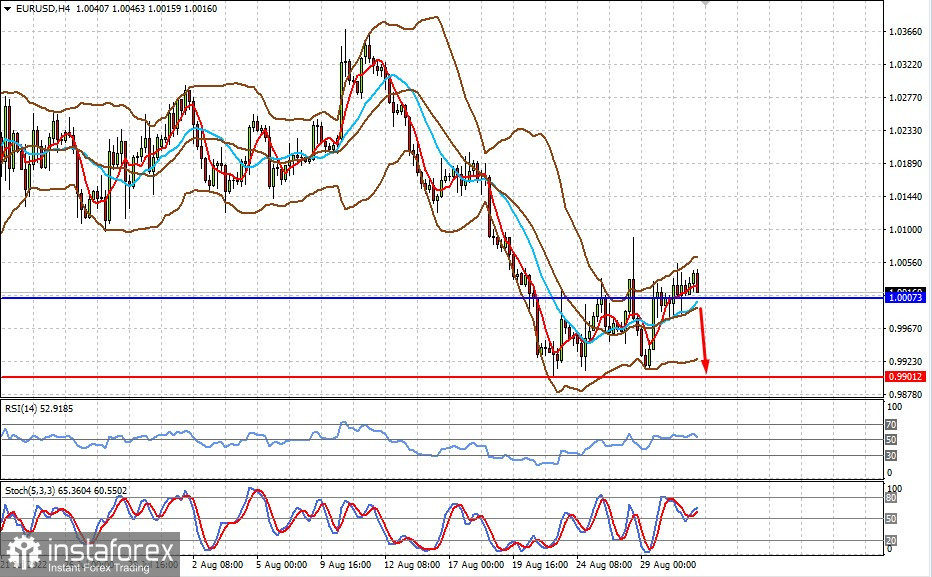
Task: Open the EURUSD,H4 chart dropdown triangle
Action: (7, 9)
